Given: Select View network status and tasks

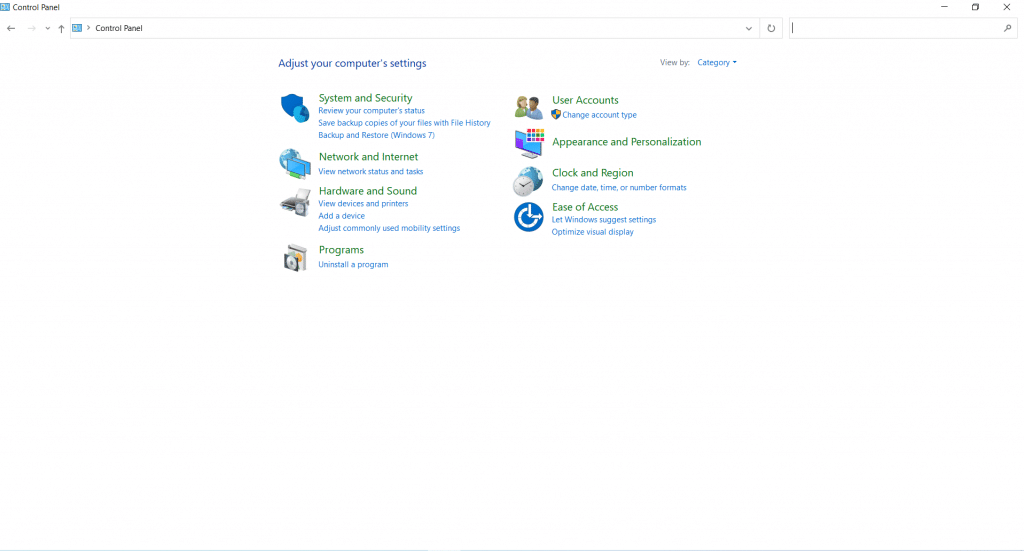Looking at the screenshot, I should pyautogui.click(x=371, y=172).
